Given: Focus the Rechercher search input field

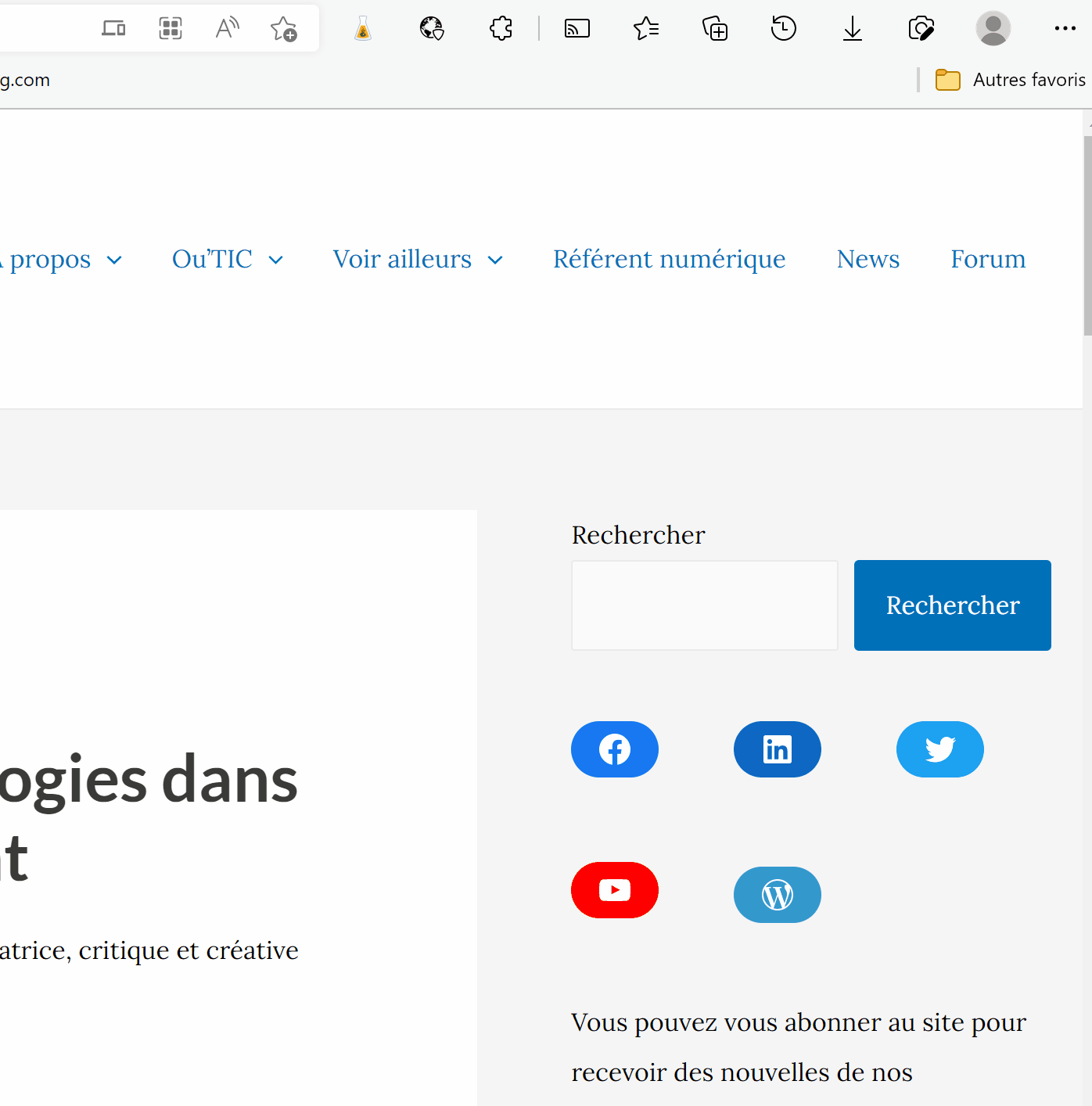Looking at the screenshot, I should pyautogui.click(x=705, y=605).
